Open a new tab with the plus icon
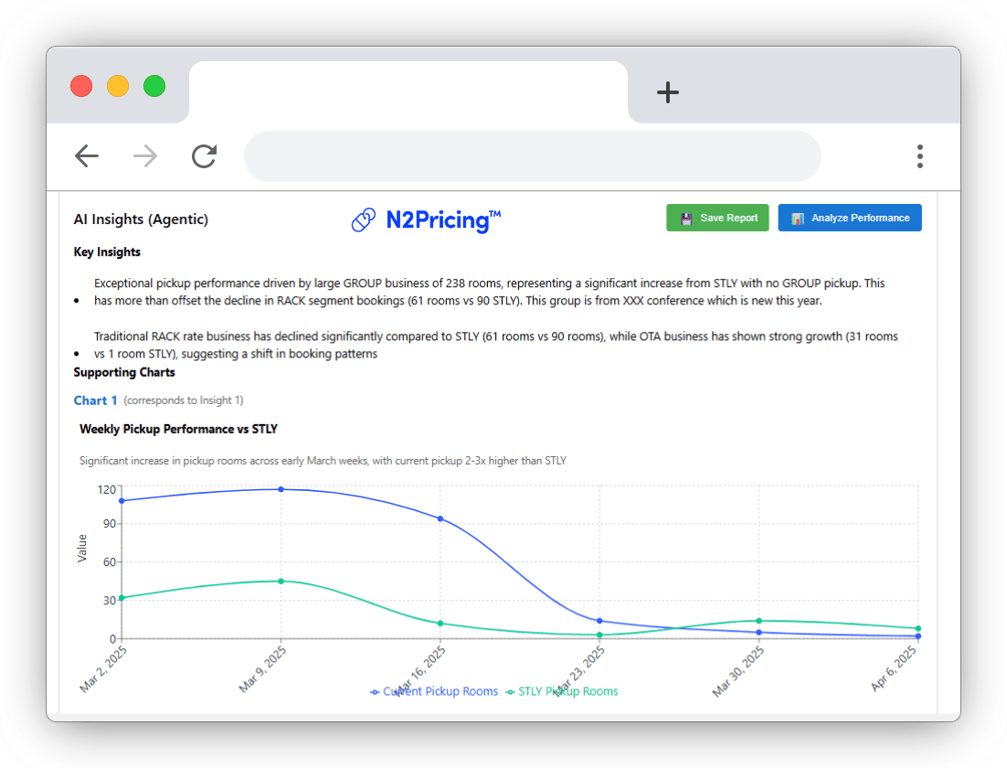 [x=667, y=92]
